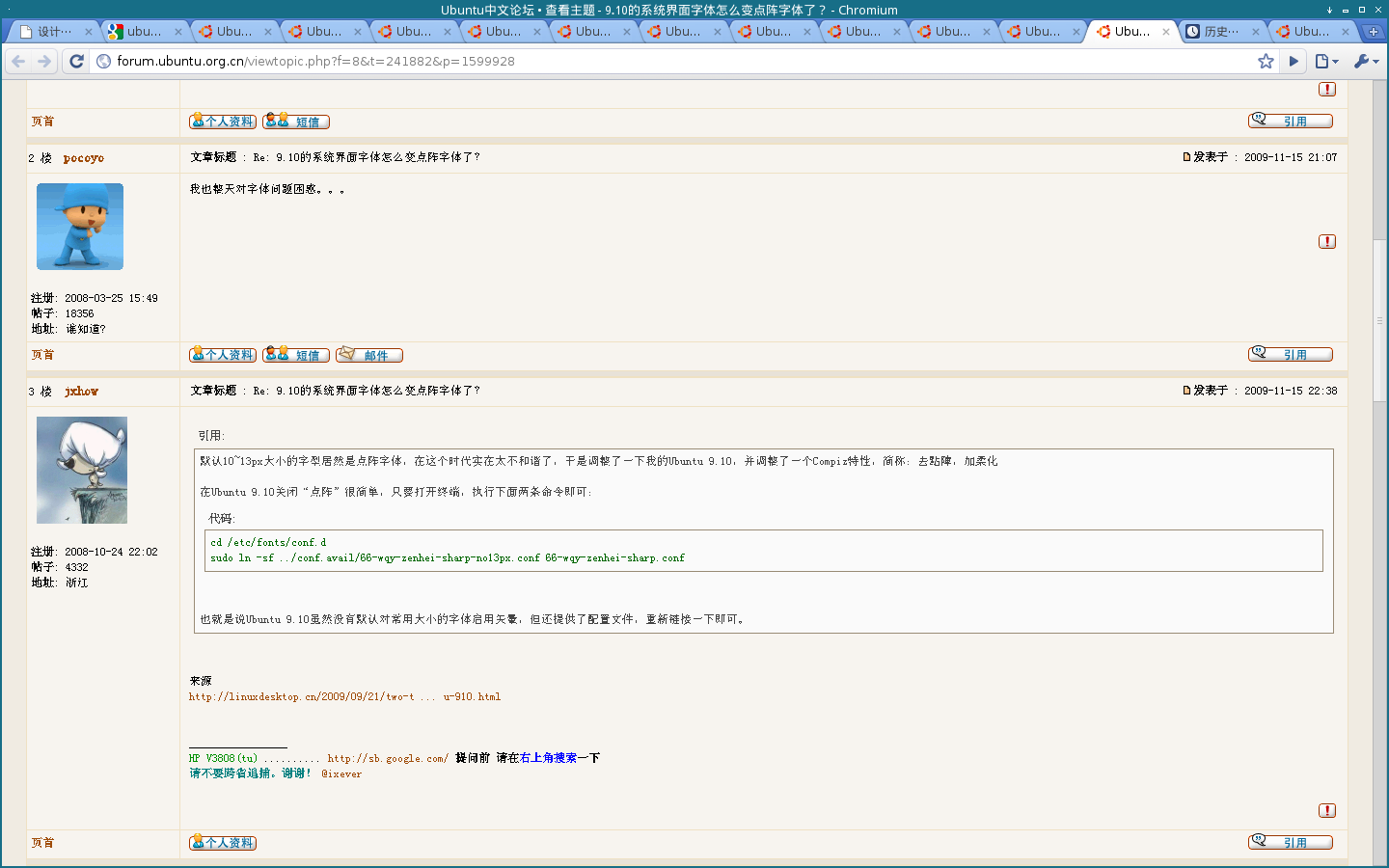Click pocoyo's post count 18356
Viewport: 1389px width, 868px height.
click(x=80, y=313)
